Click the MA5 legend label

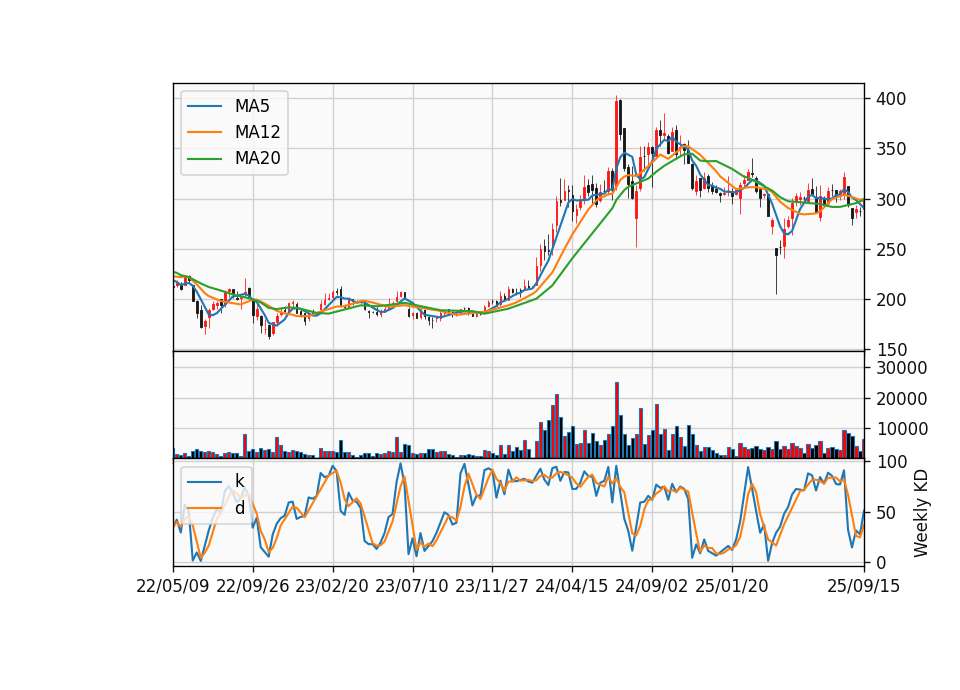(x=252, y=106)
